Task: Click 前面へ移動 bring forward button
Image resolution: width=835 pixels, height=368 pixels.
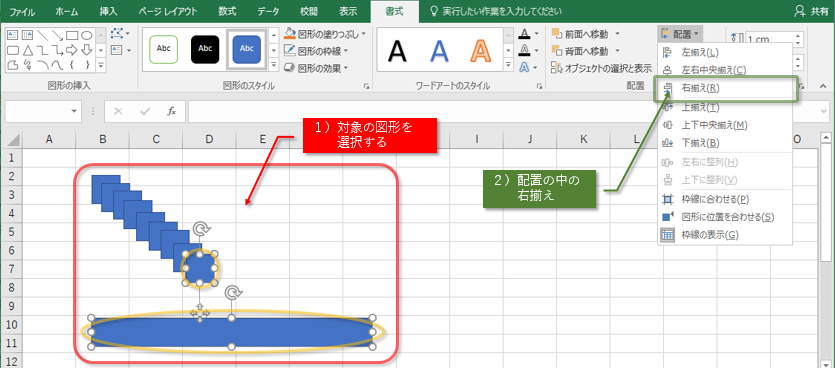Action: (581, 34)
